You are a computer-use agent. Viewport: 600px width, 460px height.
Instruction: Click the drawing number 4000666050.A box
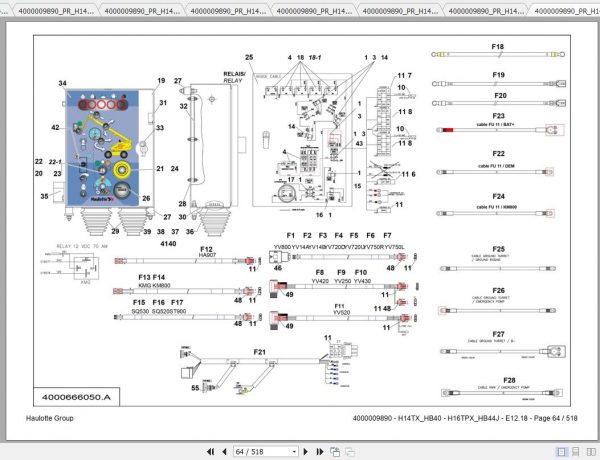[77, 397]
